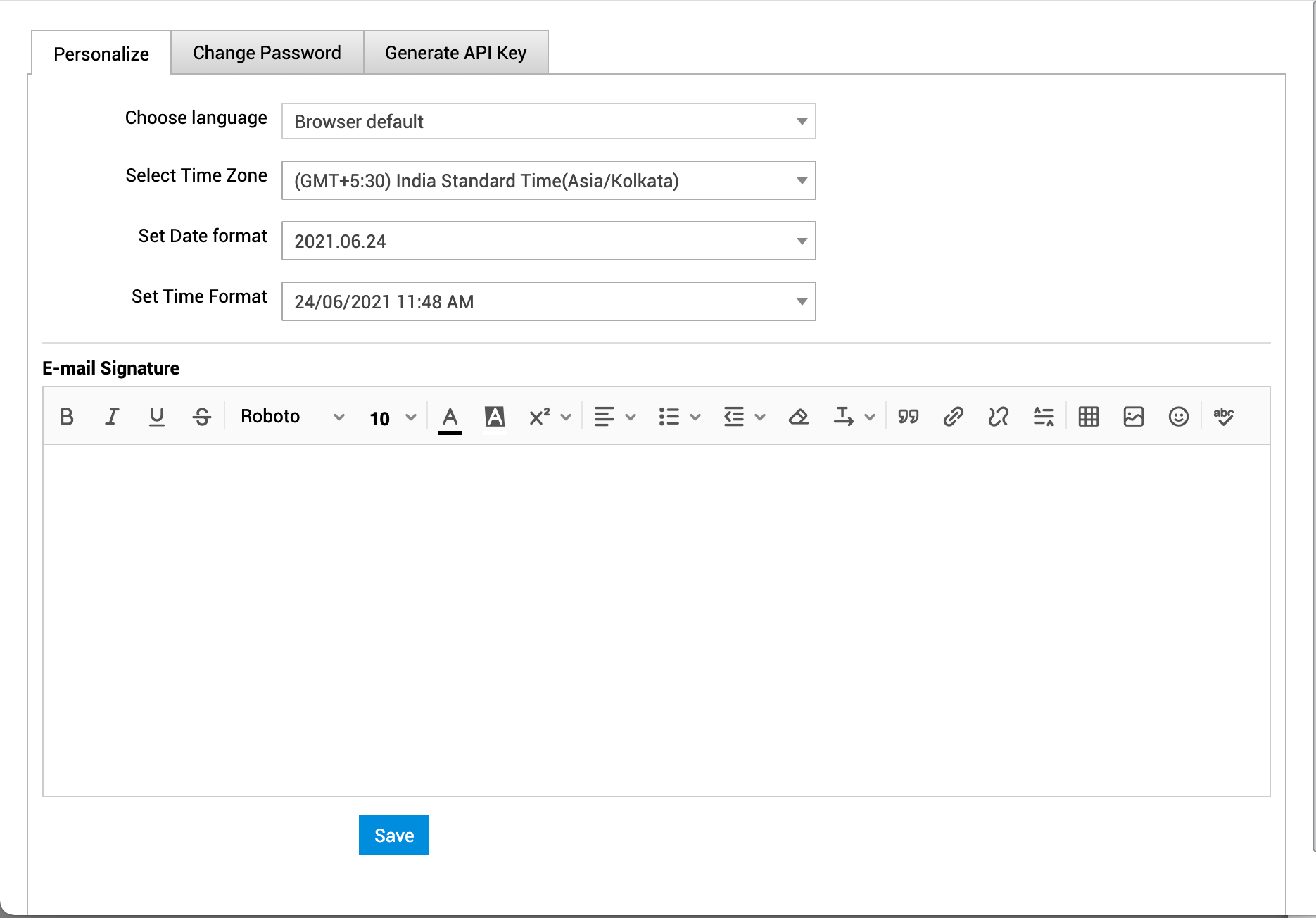This screenshot has width=1316, height=918.
Task: Click the blockquote icon
Action: [x=909, y=417]
